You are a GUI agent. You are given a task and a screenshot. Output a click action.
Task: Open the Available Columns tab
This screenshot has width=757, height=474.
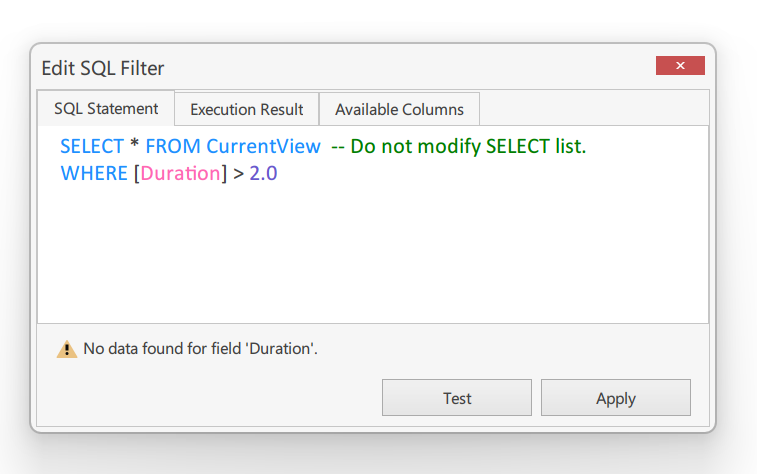[x=399, y=110]
